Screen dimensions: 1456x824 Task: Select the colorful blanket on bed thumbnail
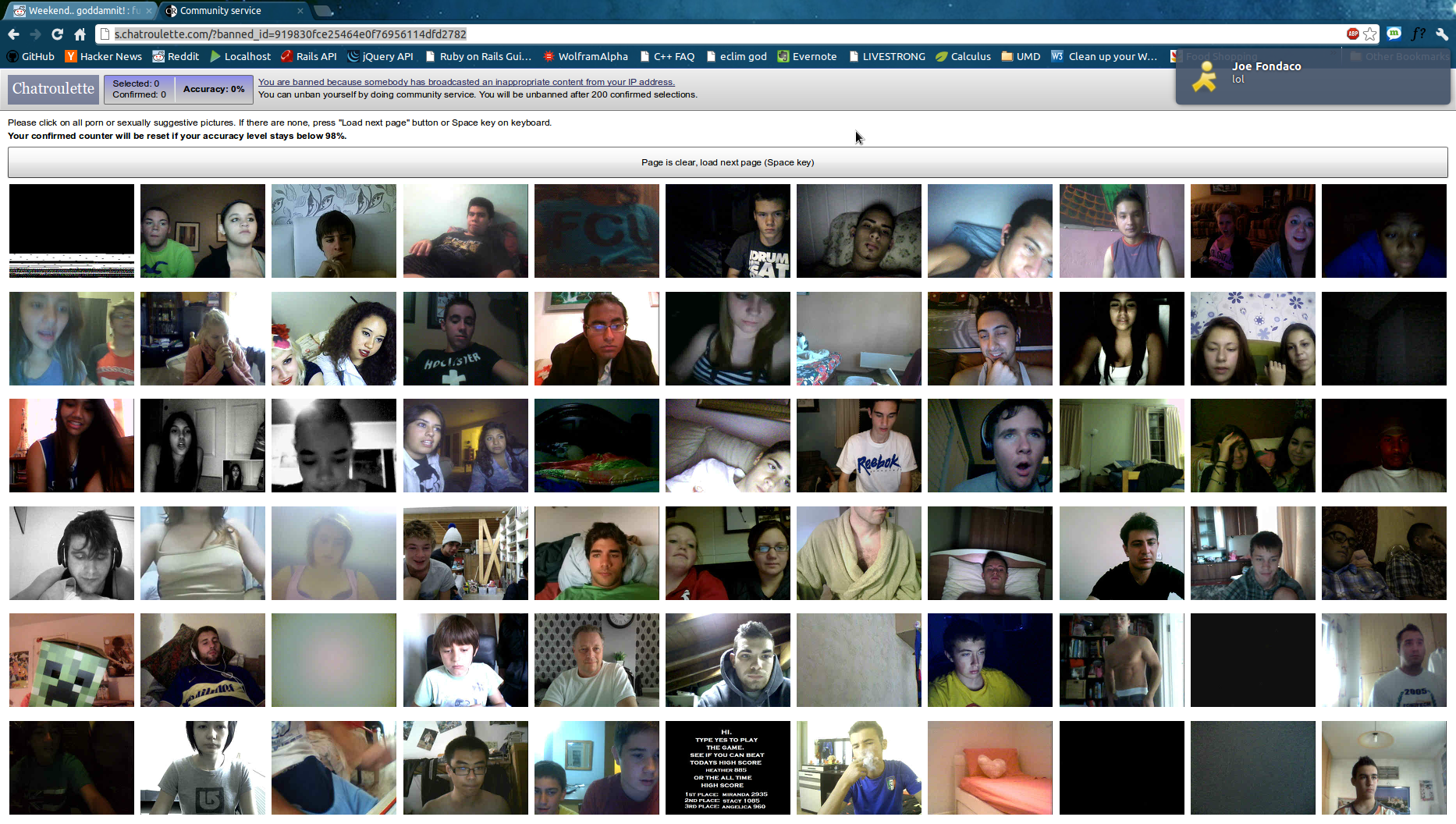pos(597,446)
